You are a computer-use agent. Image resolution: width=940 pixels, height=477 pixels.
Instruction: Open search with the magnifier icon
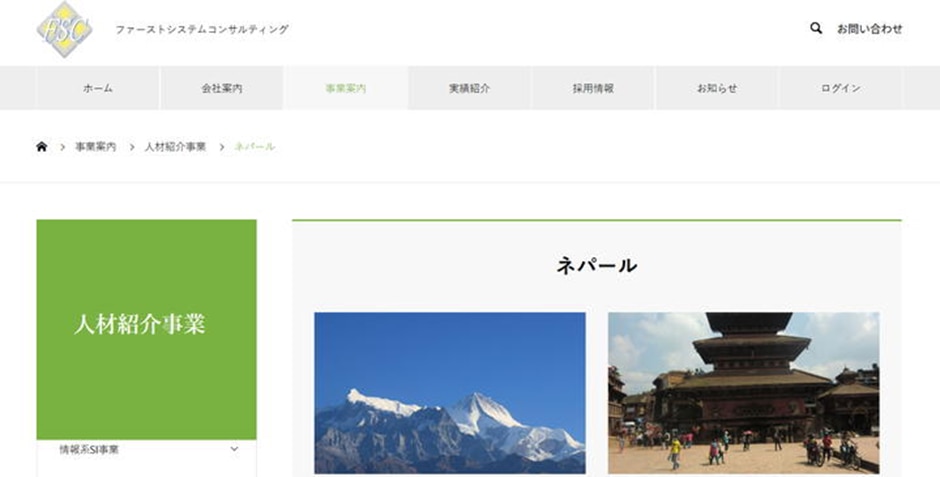tap(816, 29)
